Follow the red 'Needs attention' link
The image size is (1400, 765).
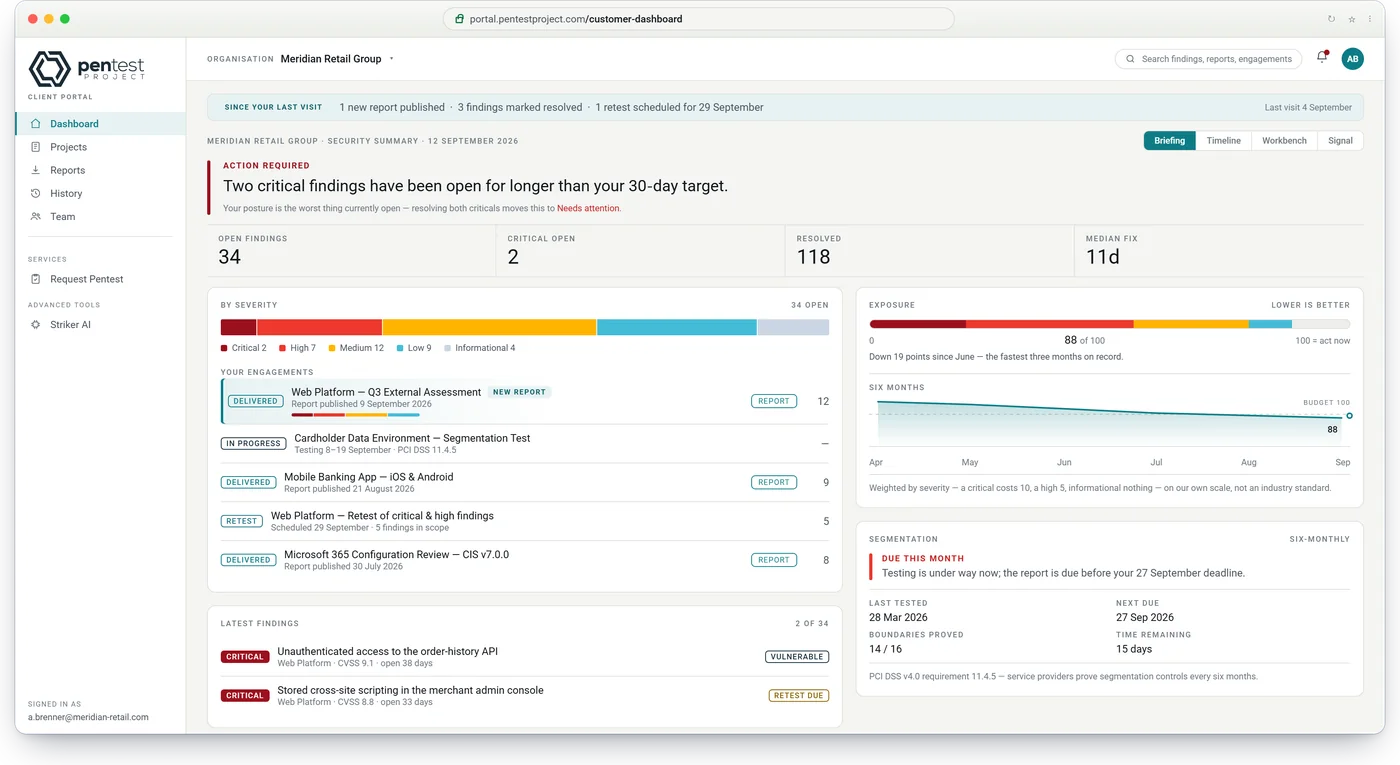588,208
